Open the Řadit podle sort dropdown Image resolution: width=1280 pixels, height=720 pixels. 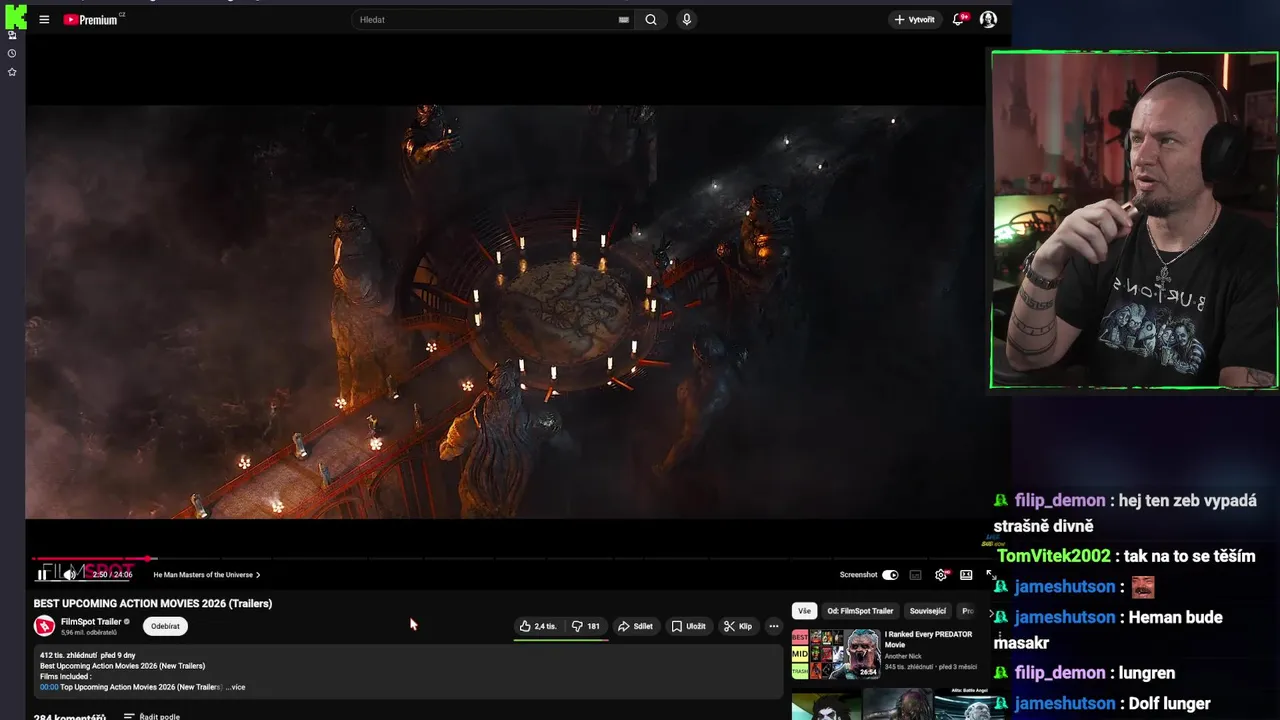(x=152, y=716)
